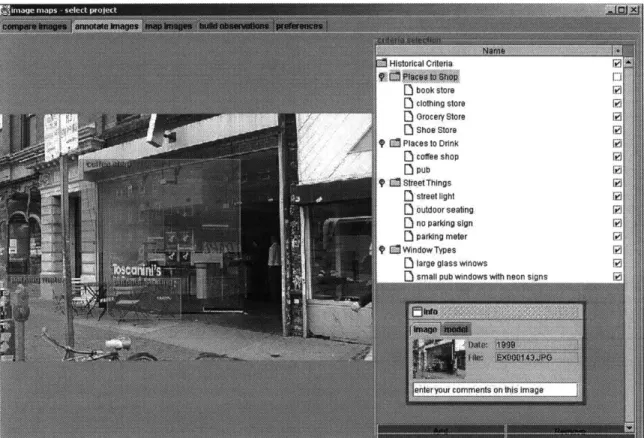This screenshot has width=644, height=438.
Task: Click the outdoor seating document icon
Action: tap(408, 210)
